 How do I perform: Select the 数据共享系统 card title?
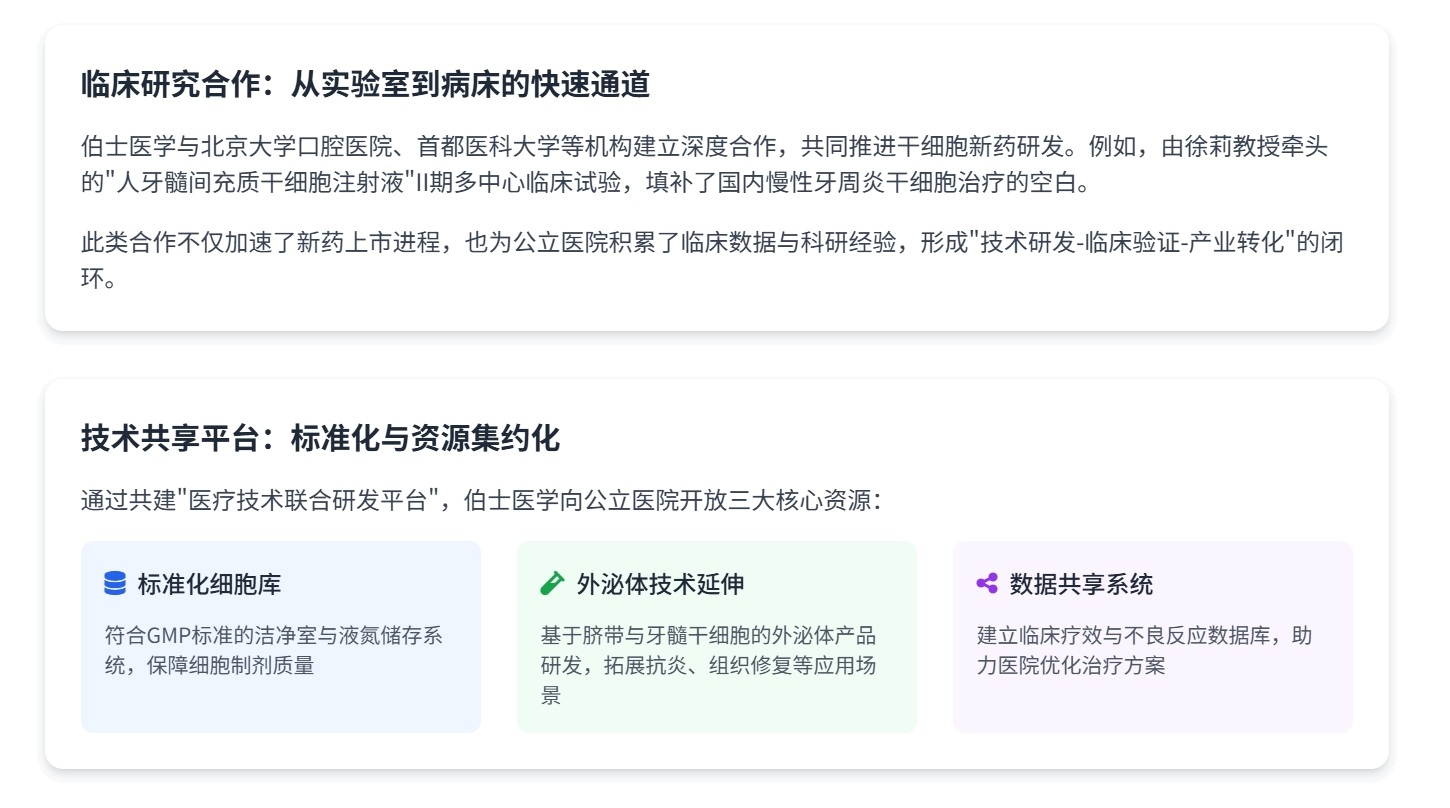click(x=1081, y=584)
